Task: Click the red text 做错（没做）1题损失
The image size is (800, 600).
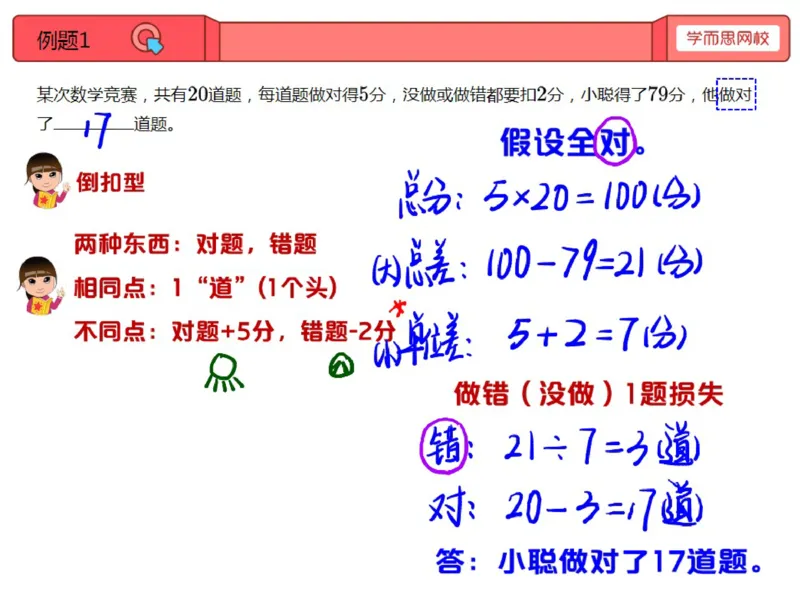Action: (589, 394)
